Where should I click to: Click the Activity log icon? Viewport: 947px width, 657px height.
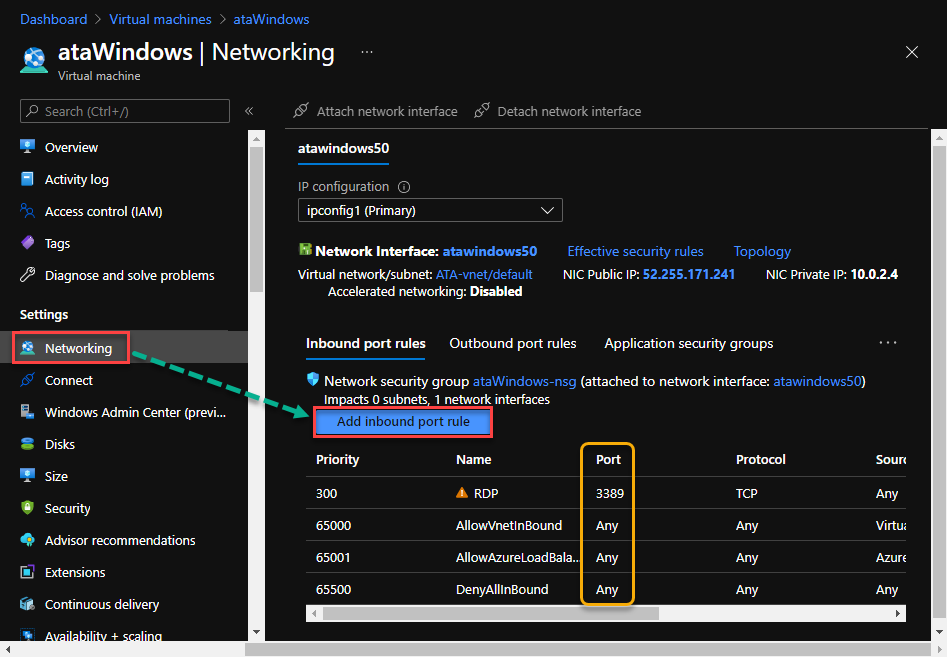(27, 179)
